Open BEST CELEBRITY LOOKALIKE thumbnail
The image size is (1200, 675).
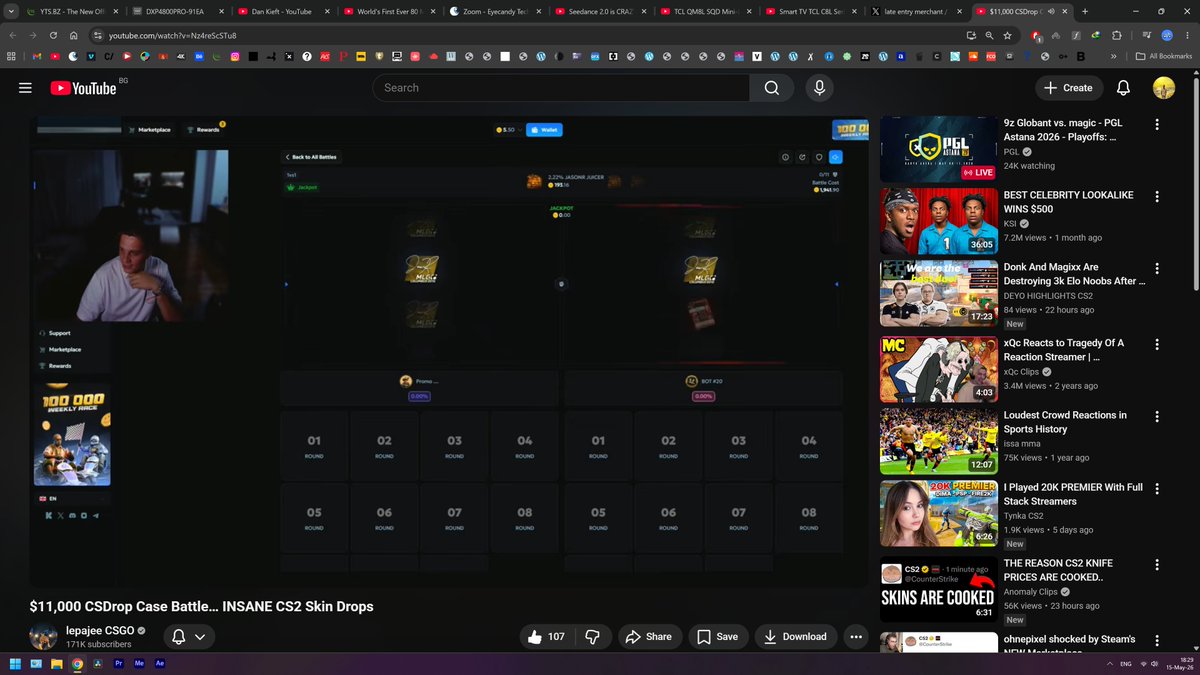[938, 221]
